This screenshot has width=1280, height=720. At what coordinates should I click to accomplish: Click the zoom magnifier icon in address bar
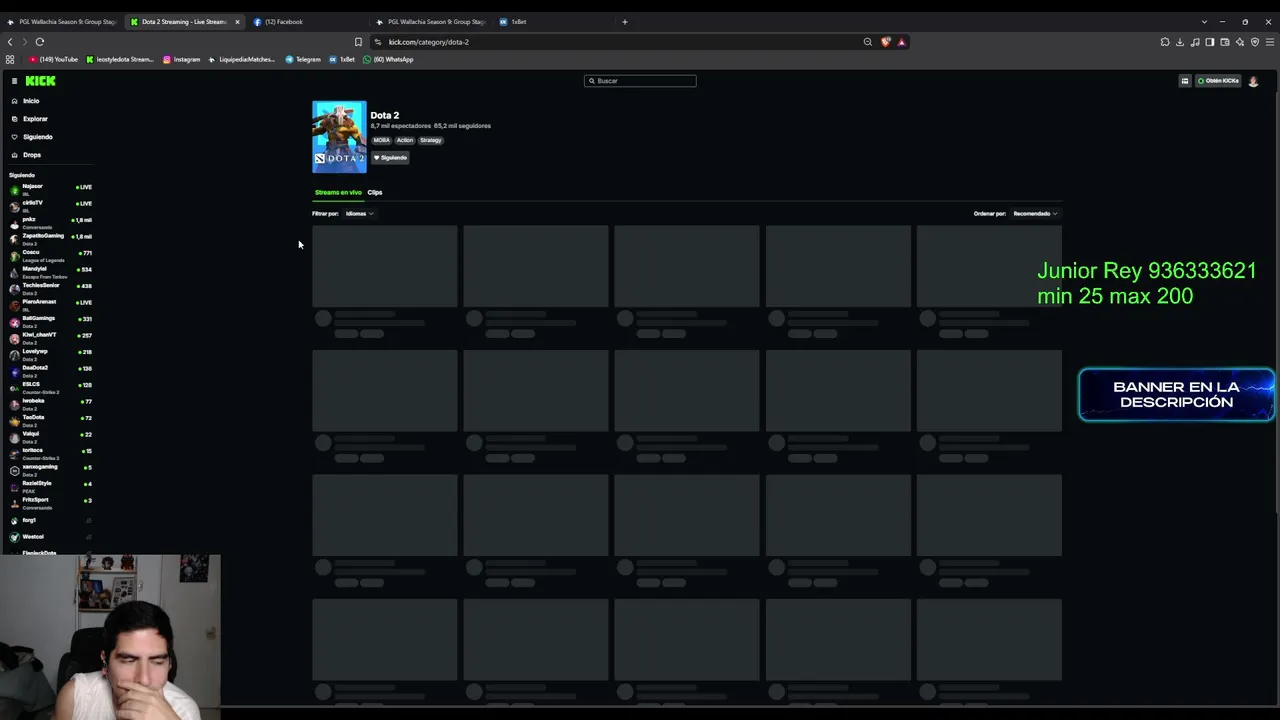click(x=868, y=42)
